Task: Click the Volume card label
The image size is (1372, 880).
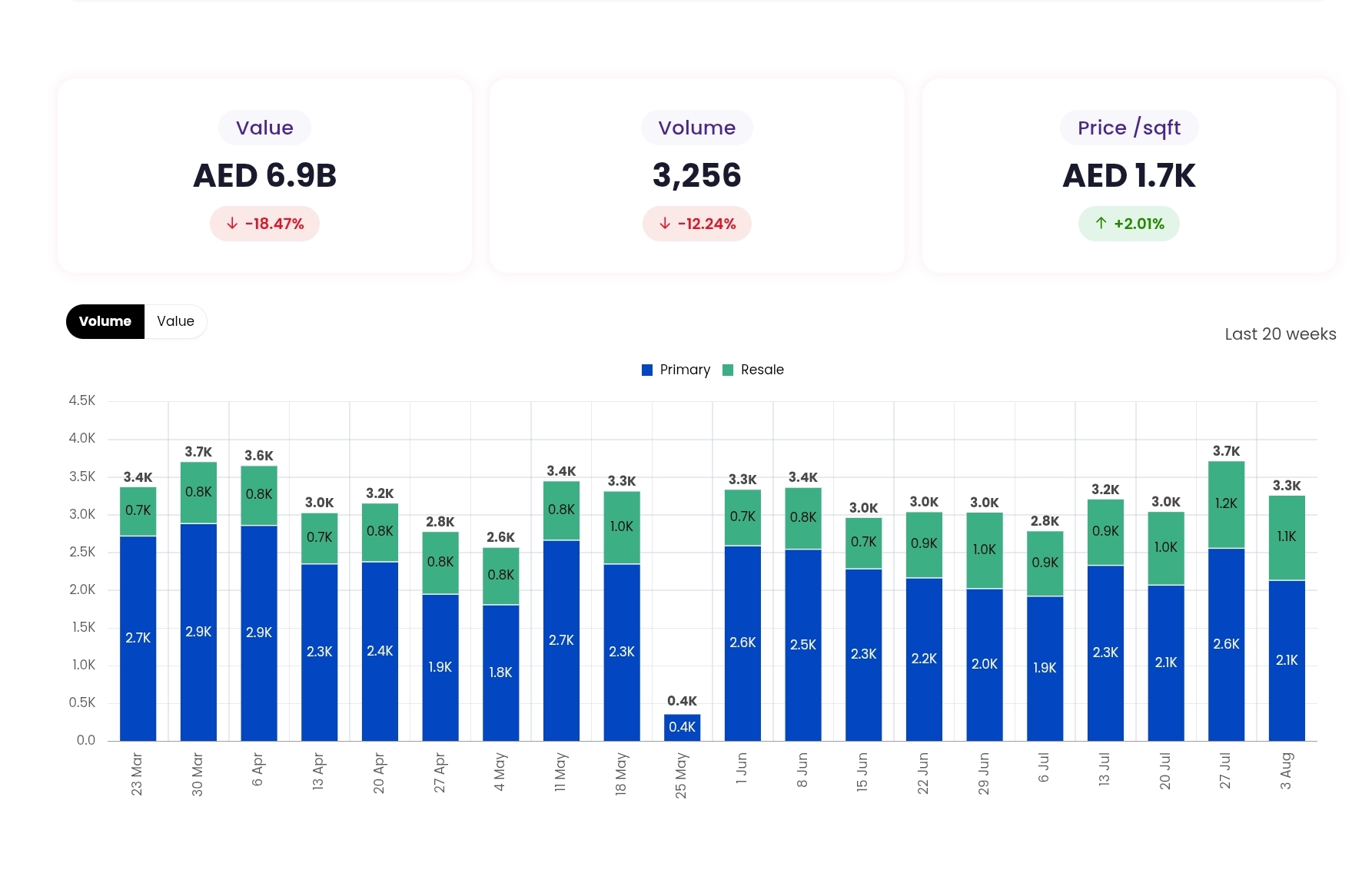Action: (x=696, y=128)
